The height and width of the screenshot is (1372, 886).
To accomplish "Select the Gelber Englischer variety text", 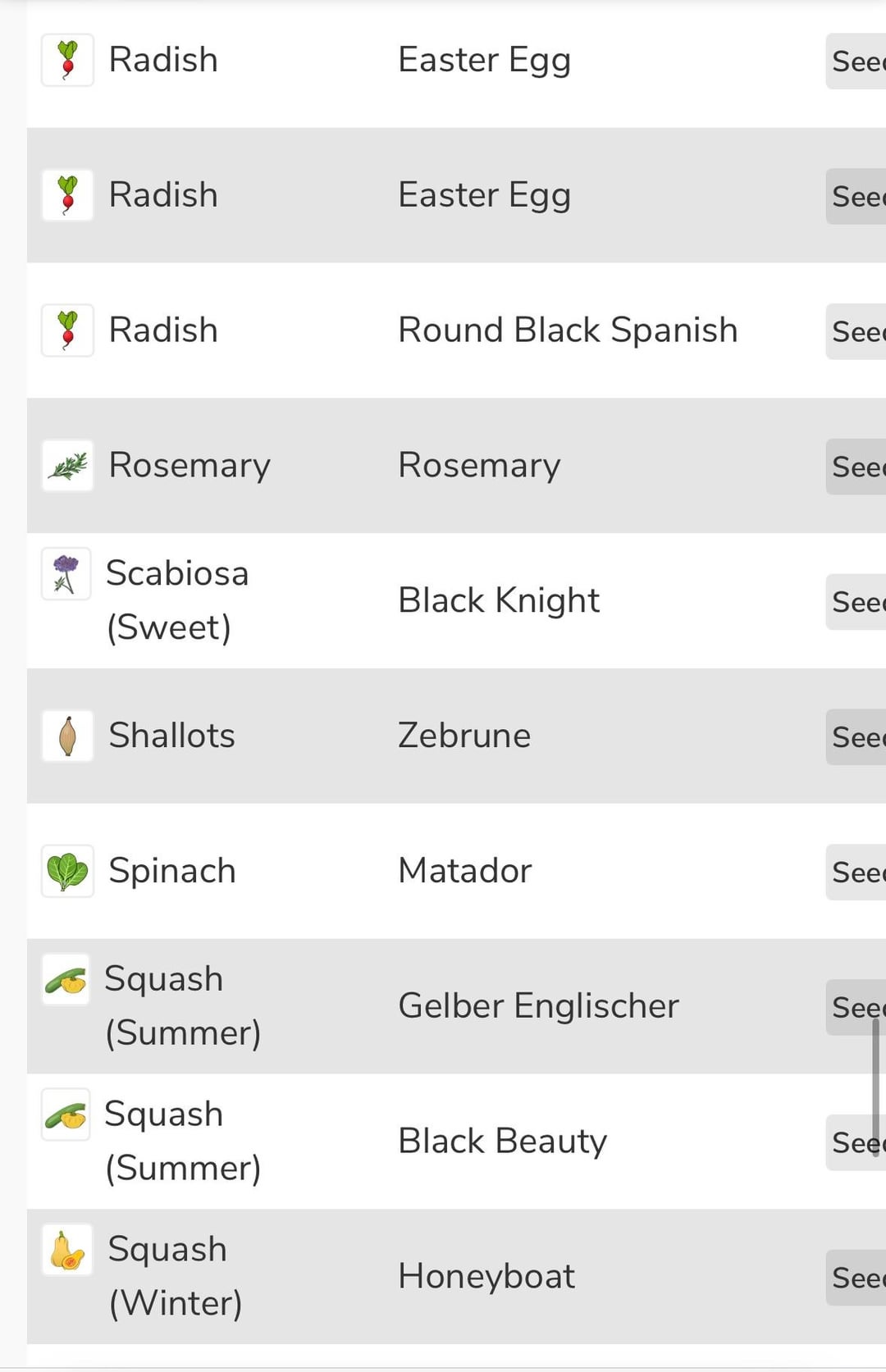I will (538, 1006).
